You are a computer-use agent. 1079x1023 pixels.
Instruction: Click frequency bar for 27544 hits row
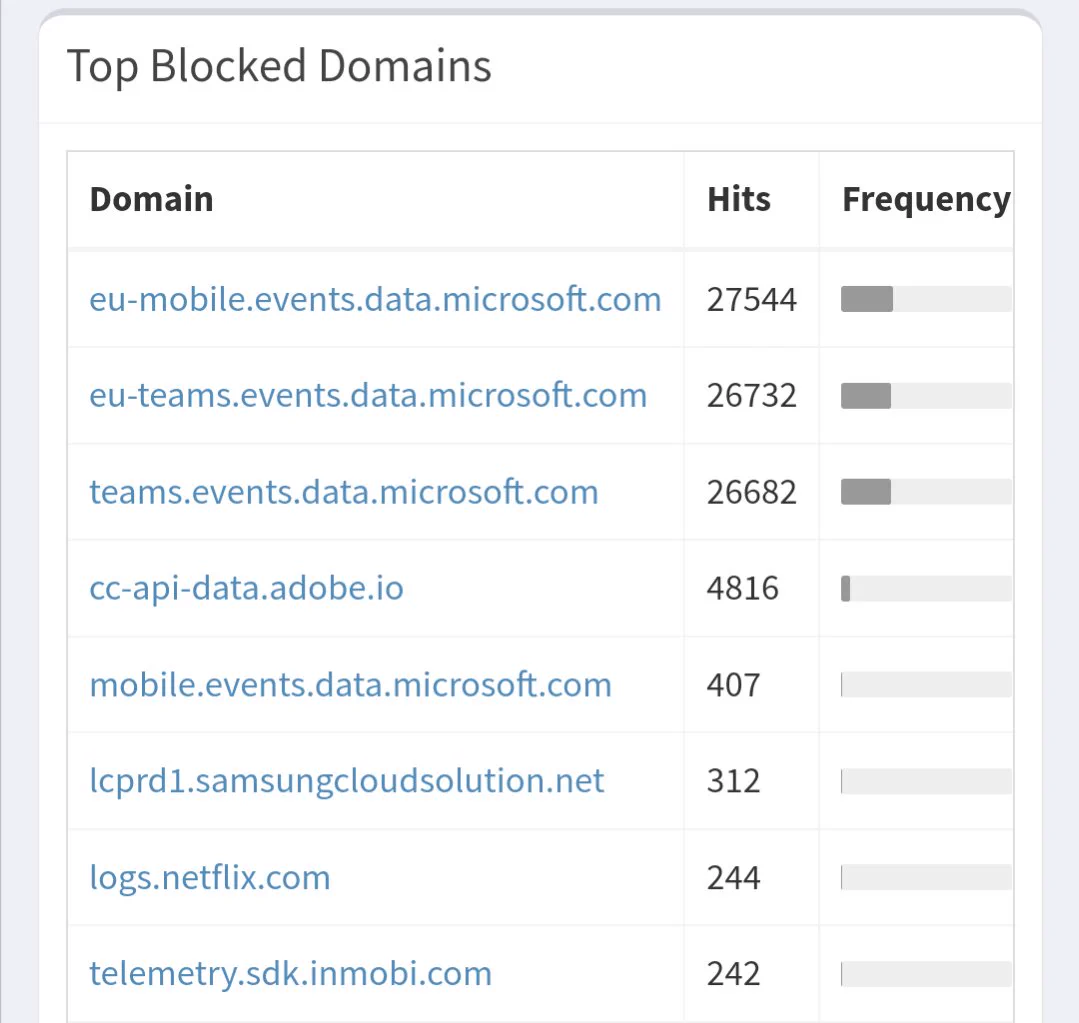(x=926, y=299)
